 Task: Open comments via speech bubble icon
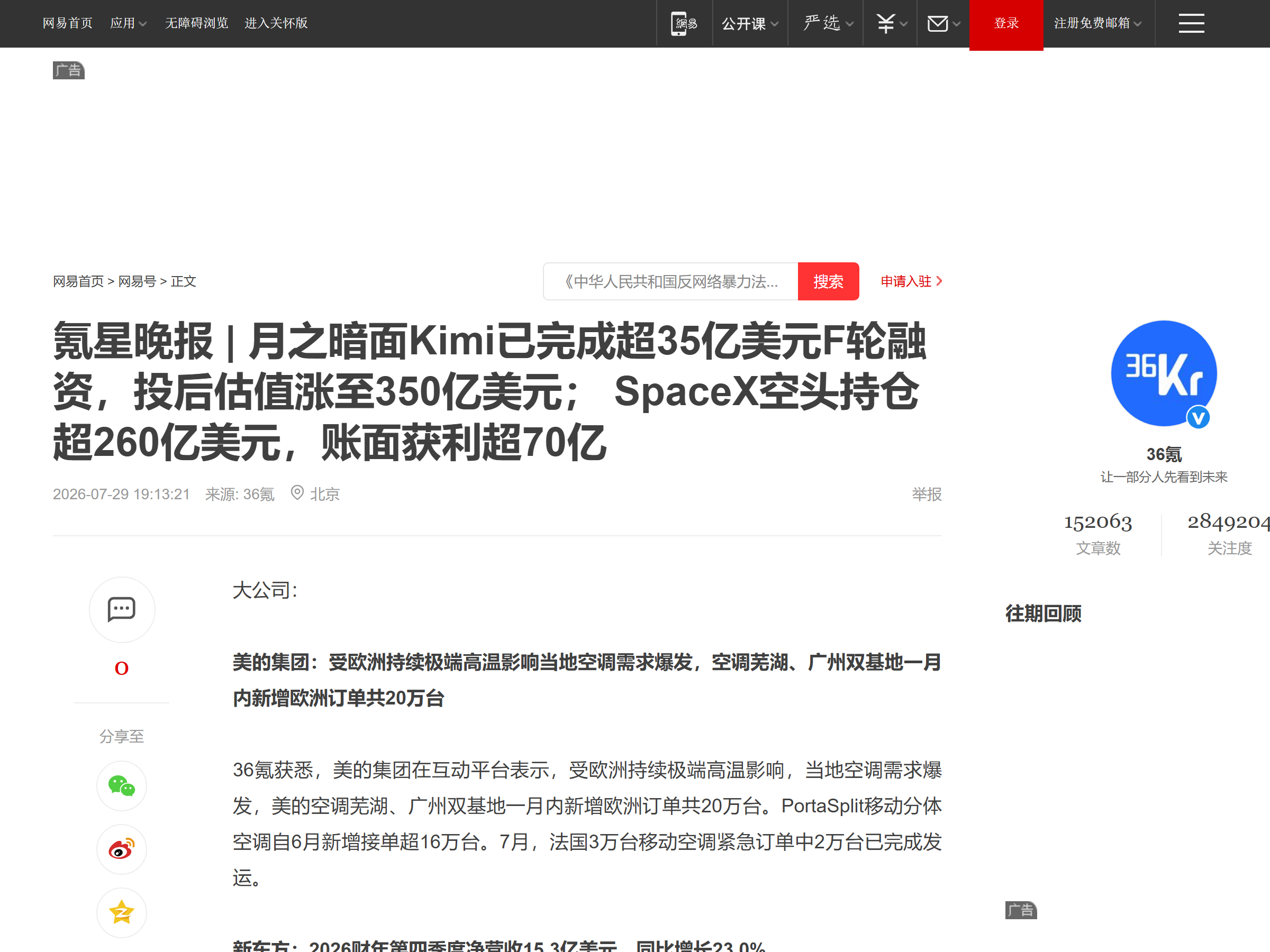(122, 609)
